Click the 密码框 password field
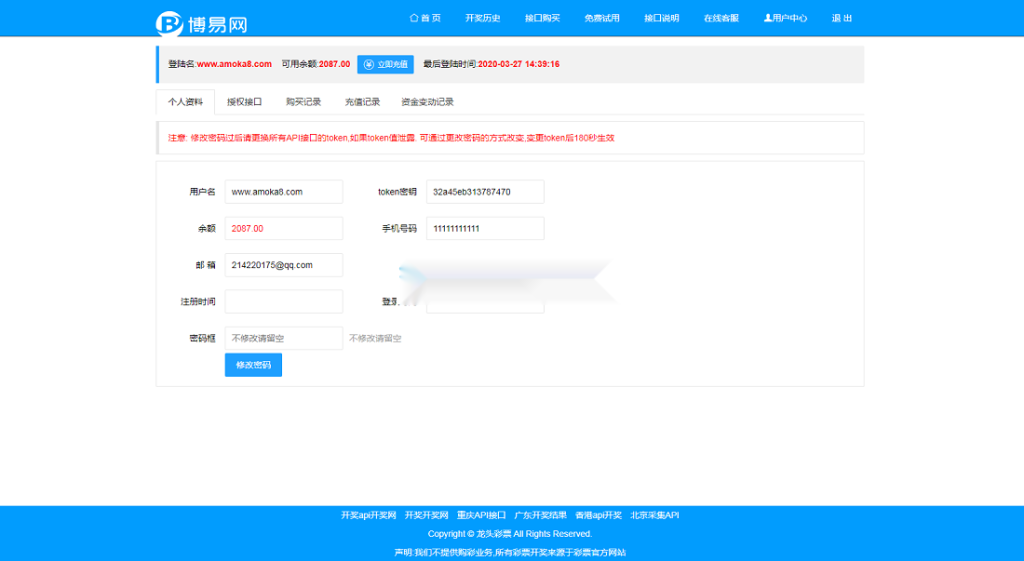 [283, 338]
